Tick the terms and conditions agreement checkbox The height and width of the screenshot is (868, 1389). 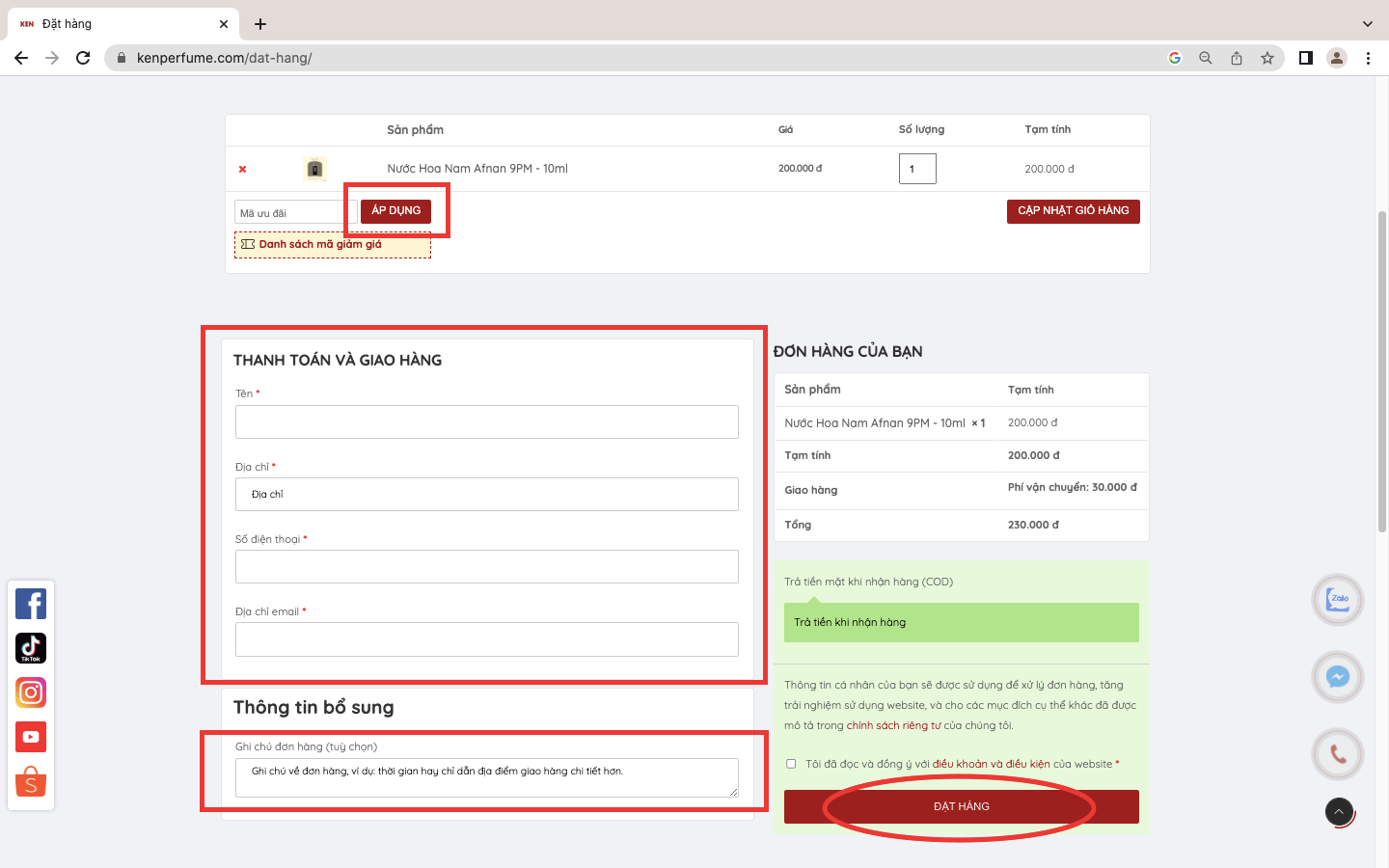pyautogui.click(x=791, y=764)
